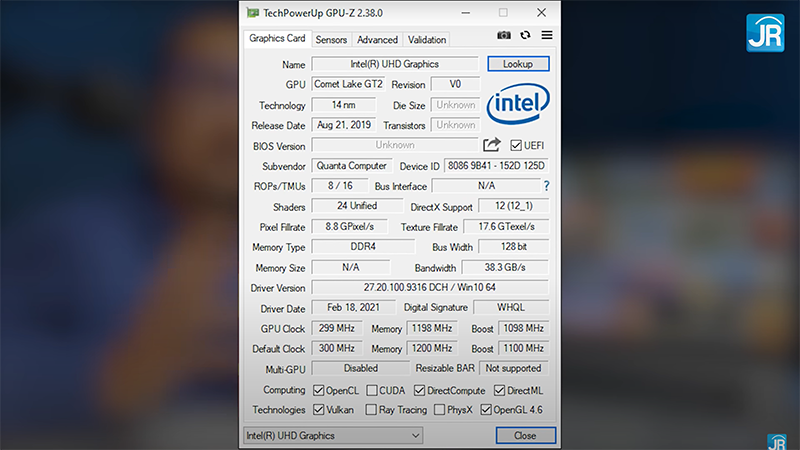The image size is (800, 450).
Task: Open the Intel(R) UHD Graphics GPU dropdown
Action: click(333, 436)
